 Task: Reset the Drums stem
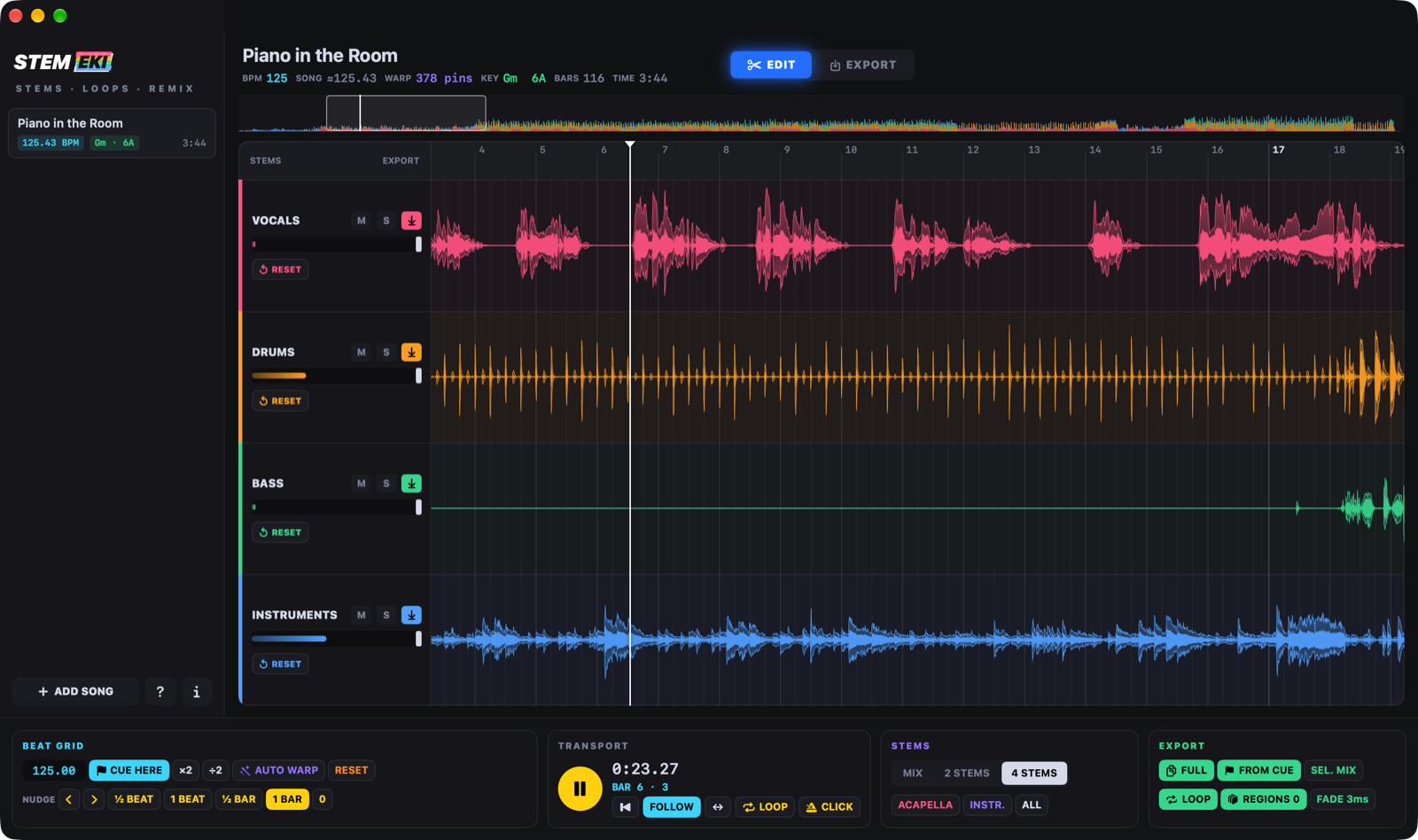coord(280,401)
